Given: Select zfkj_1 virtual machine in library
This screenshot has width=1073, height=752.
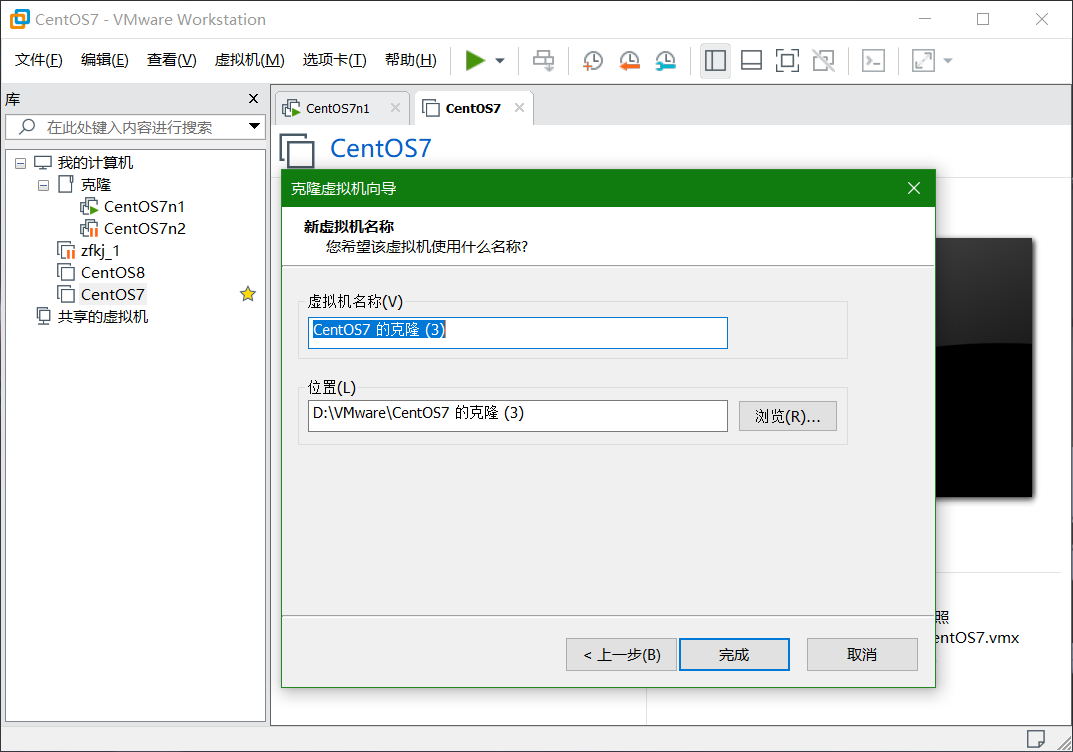Looking at the screenshot, I should (x=100, y=250).
